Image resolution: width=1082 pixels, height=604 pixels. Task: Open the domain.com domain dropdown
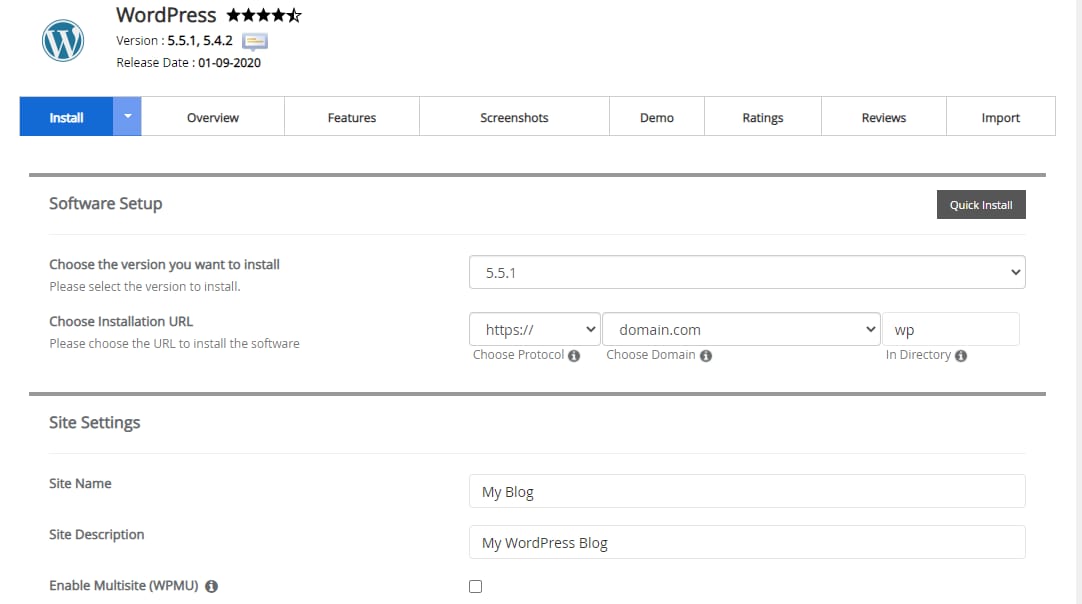click(x=740, y=330)
